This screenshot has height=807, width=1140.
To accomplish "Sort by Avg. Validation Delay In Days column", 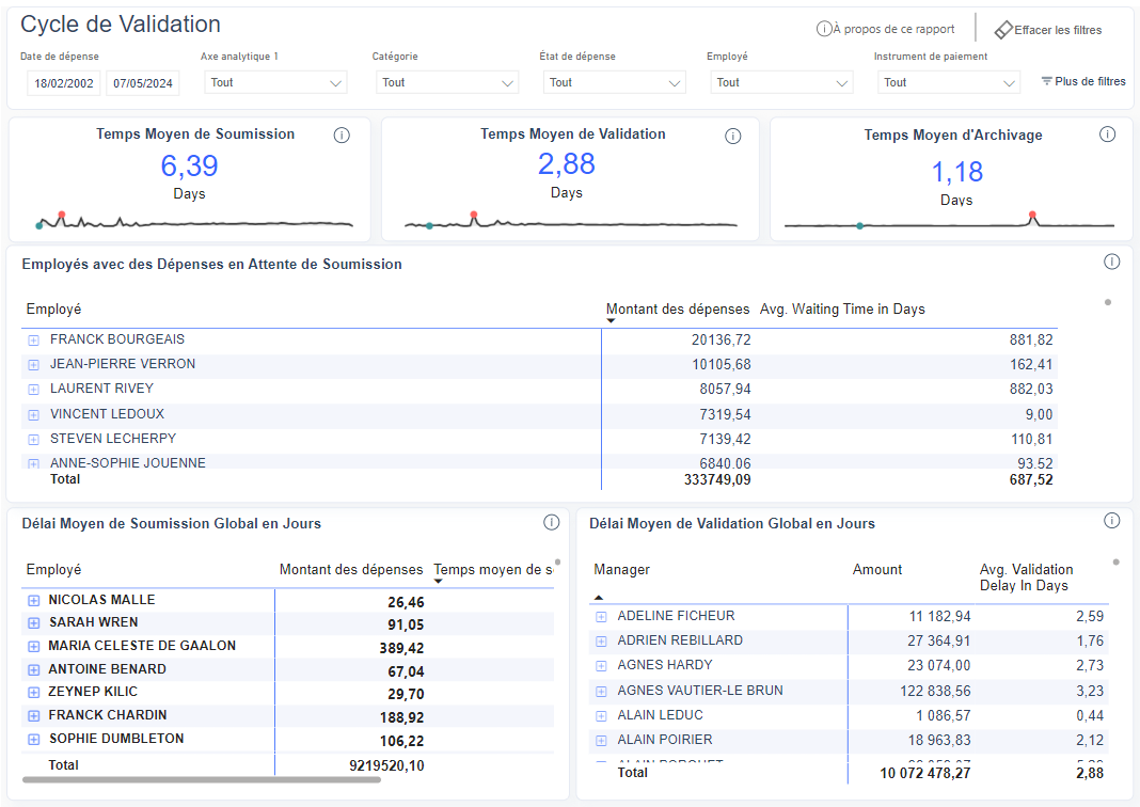I will (1025, 577).
